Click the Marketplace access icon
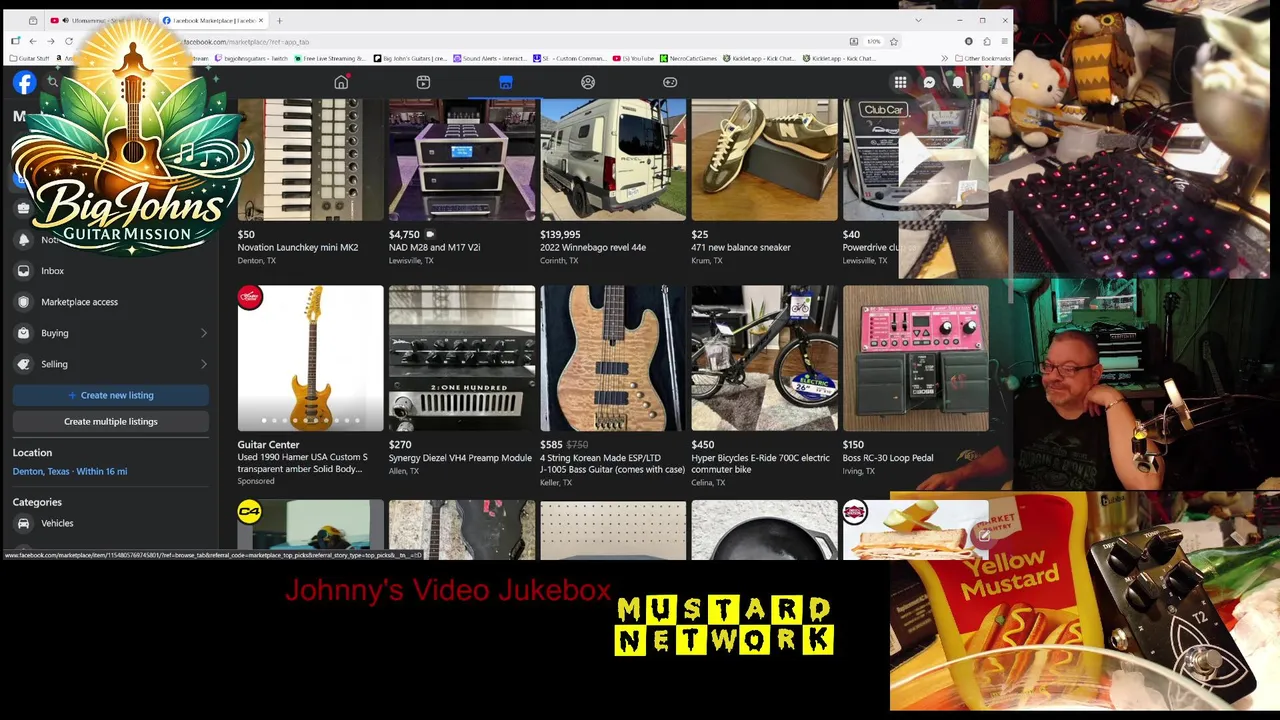 click(x=24, y=301)
